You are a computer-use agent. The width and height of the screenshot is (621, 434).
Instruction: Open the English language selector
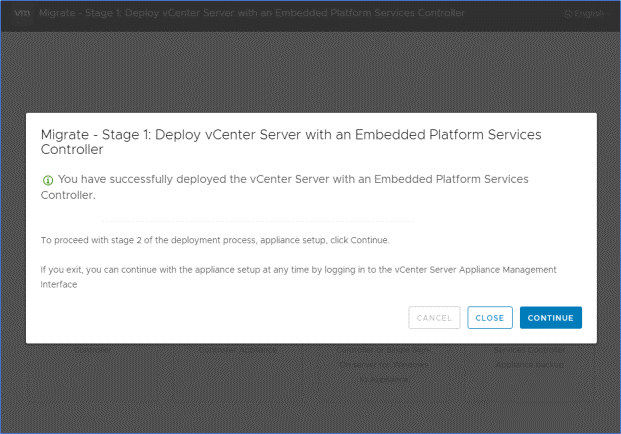[x=587, y=14]
